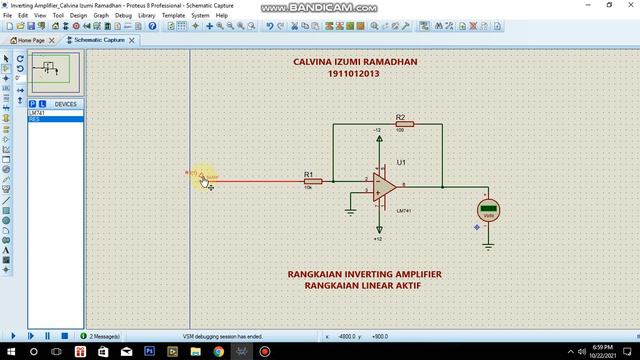Click the Open Project folder icon
The height and width of the screenshot is (360, 640).
click(20, 26)
